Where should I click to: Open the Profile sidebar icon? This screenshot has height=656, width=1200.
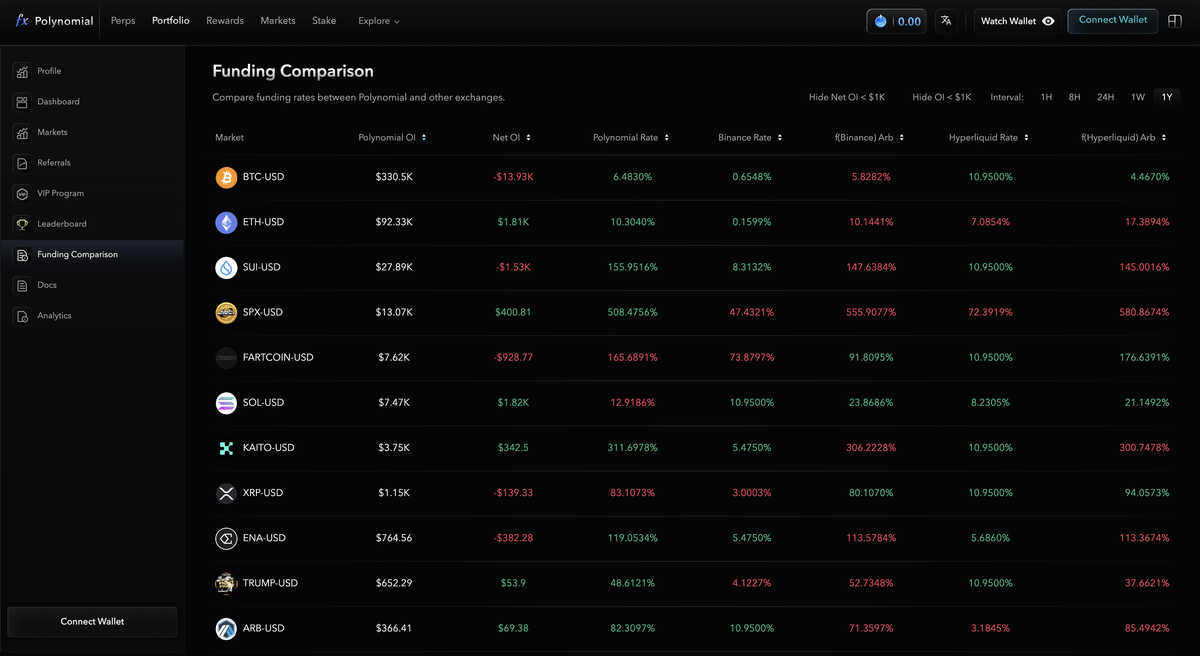22,71
